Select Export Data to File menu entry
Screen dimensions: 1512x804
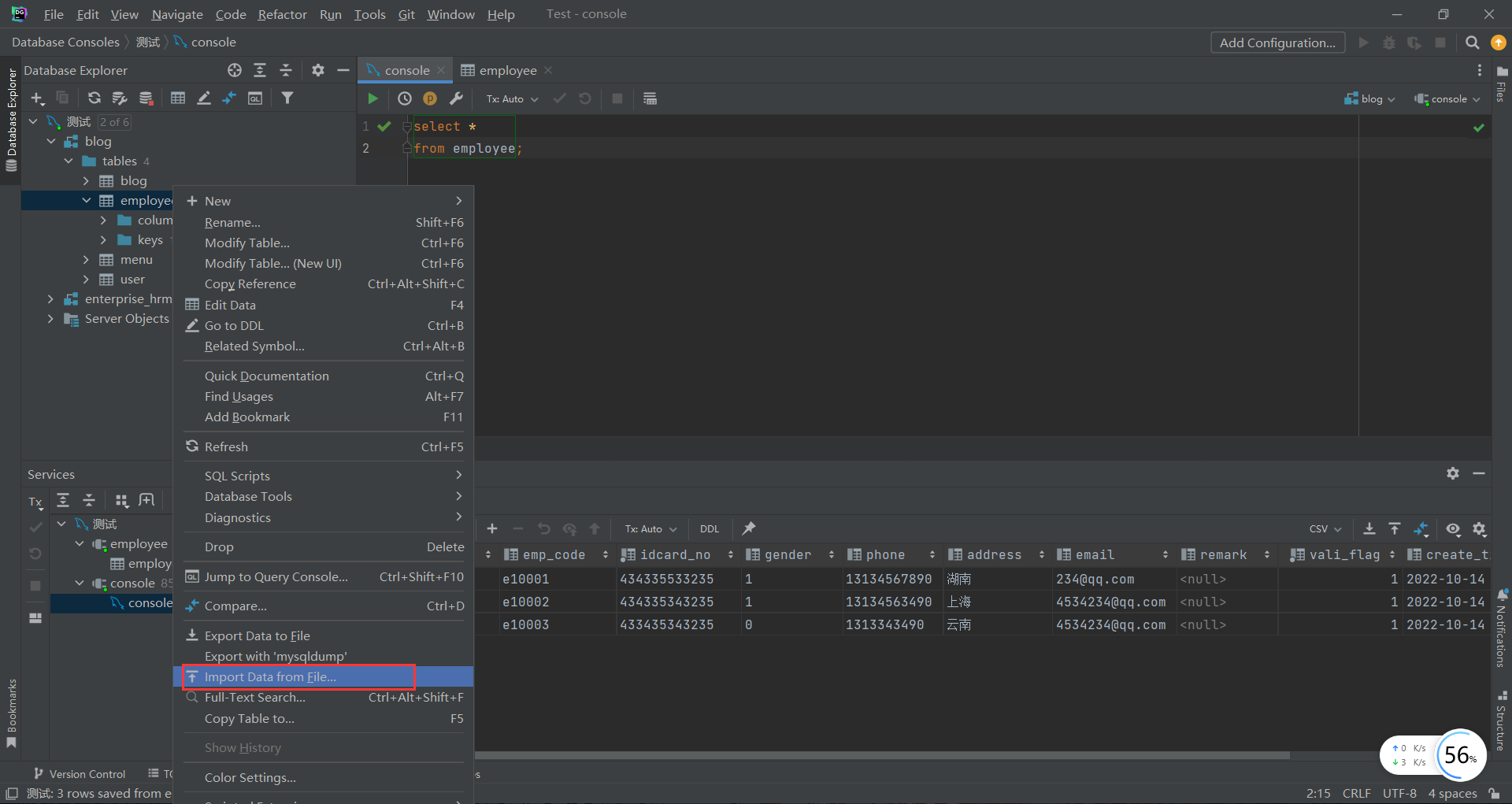point(323,635)
